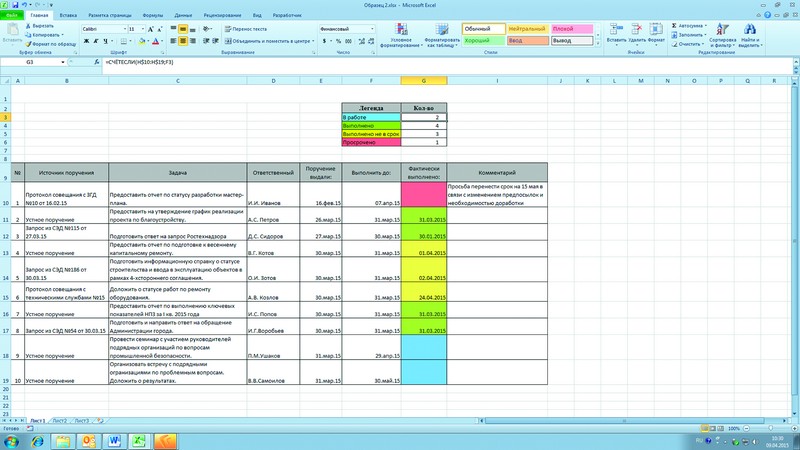
Task: Open Найти и выделить menu
Action: [749, 35]
